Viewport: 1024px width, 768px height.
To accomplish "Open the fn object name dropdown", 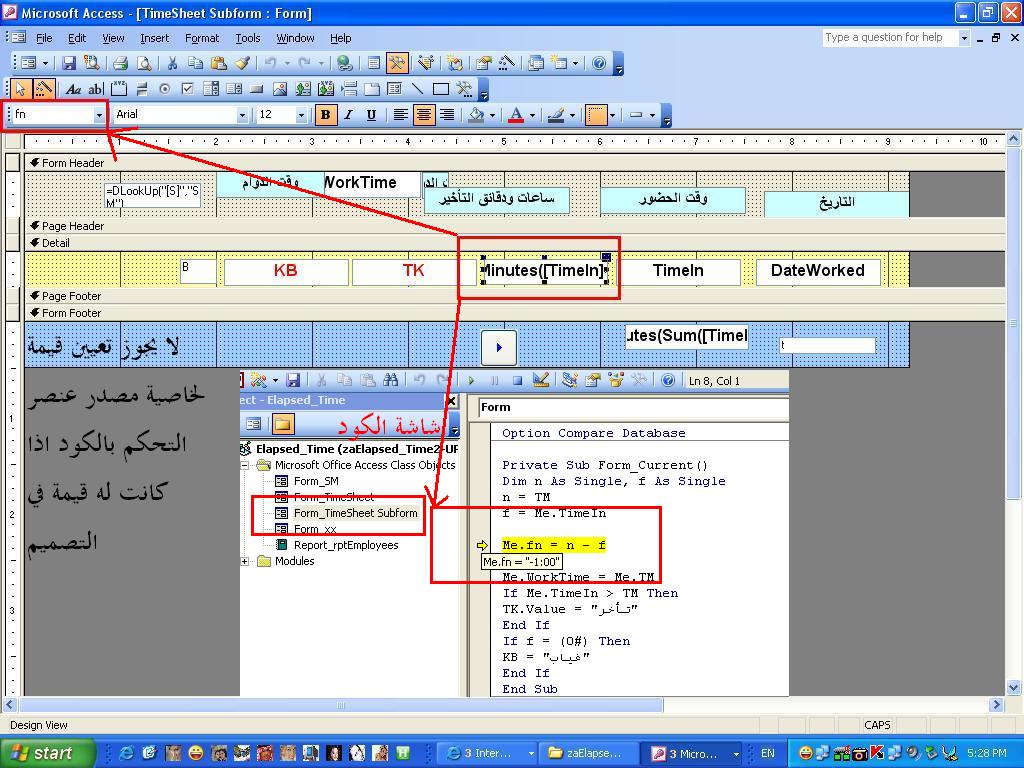I will 99,115.
